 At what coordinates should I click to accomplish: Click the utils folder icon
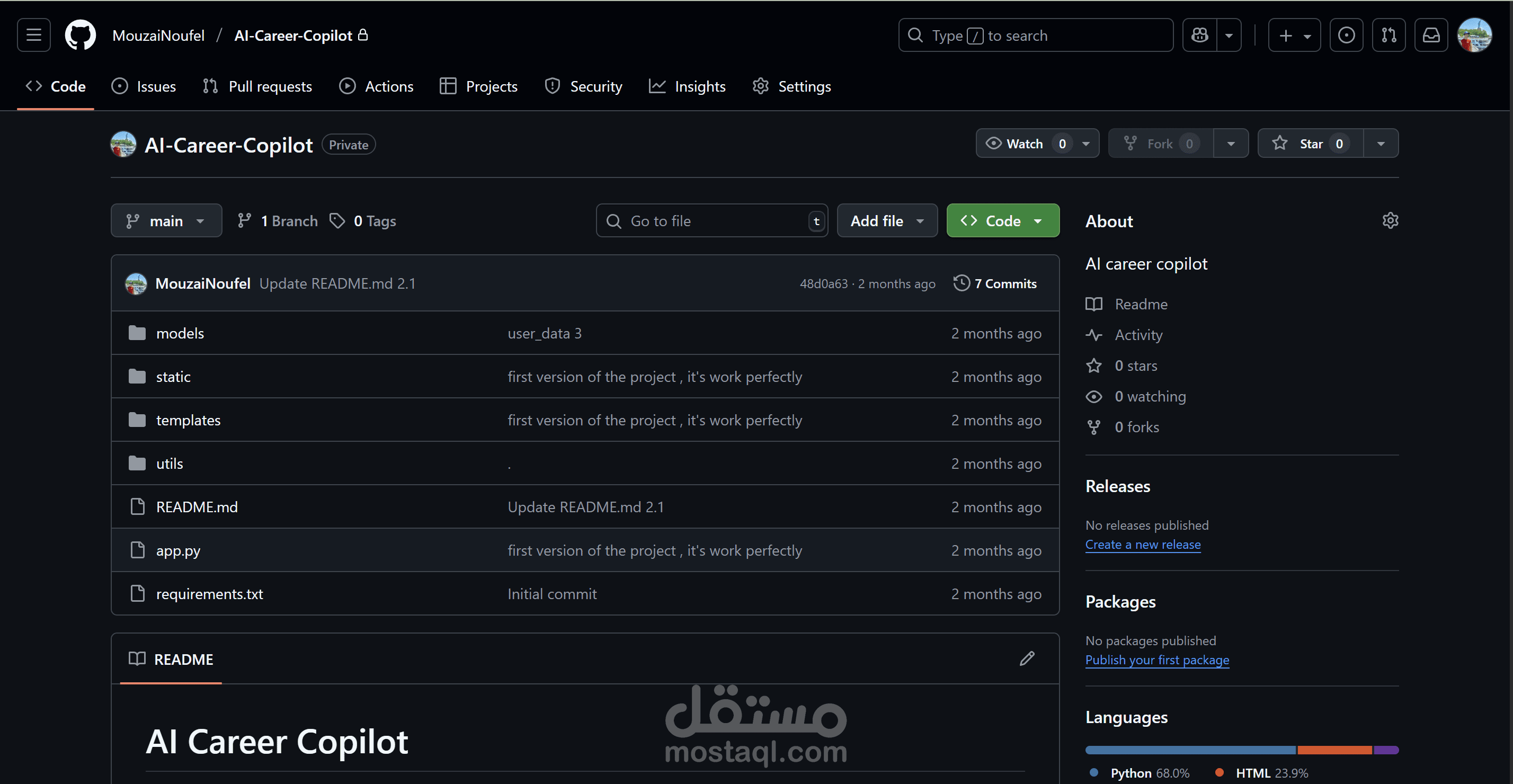pyautogui.click(x=137, y=464)
